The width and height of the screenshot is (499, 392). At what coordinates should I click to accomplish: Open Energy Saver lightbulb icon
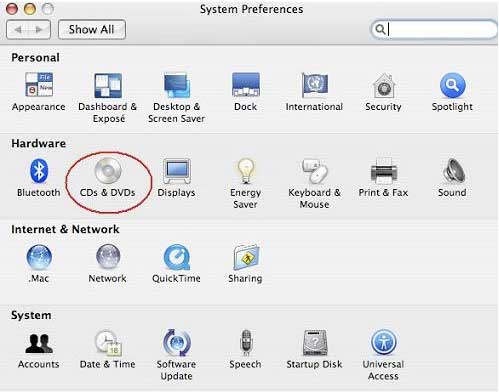pos(246,171)
